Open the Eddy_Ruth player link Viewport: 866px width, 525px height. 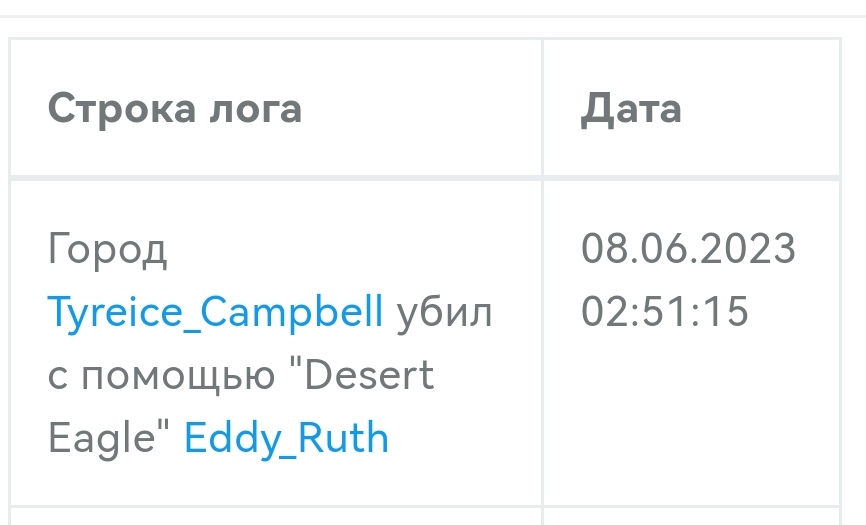(286, 437)
